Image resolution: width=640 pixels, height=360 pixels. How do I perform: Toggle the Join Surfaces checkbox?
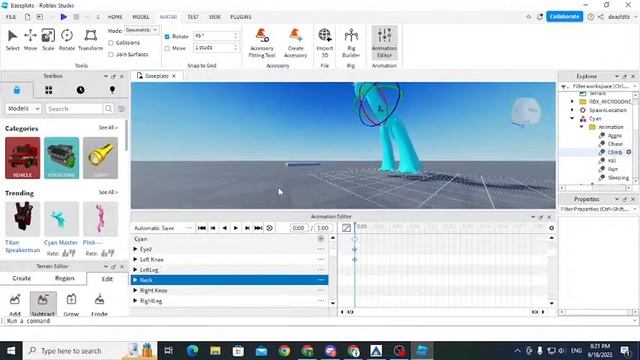point(111,54)
